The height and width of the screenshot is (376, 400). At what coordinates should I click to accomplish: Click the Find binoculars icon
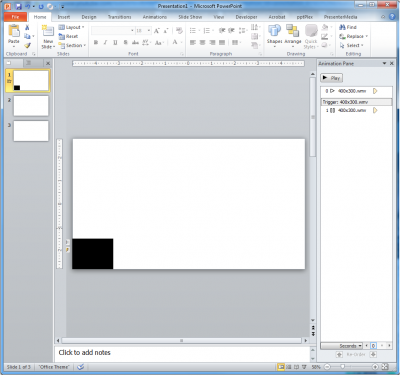(x=342, y=27)
